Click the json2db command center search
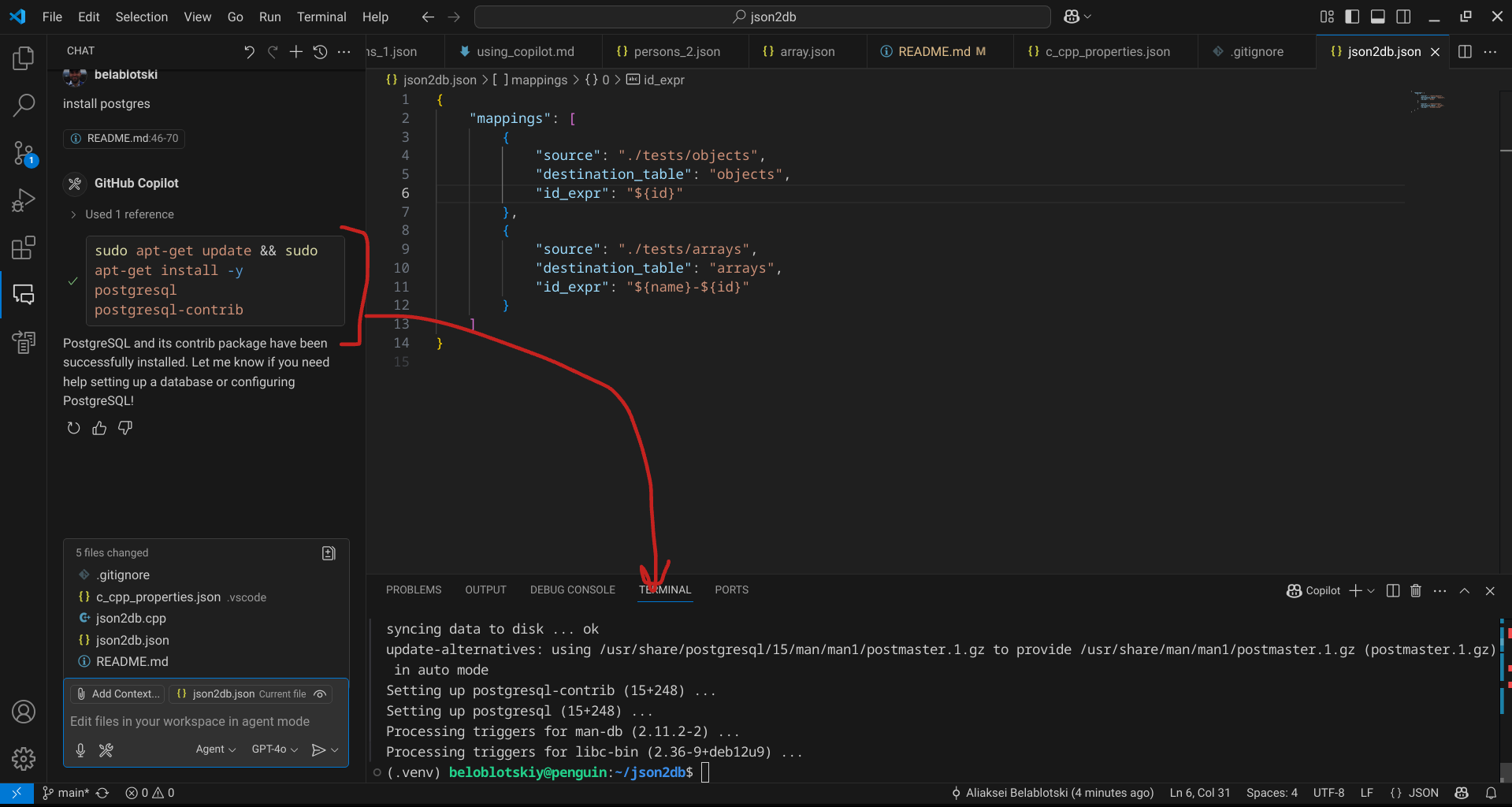 (763, 17)
